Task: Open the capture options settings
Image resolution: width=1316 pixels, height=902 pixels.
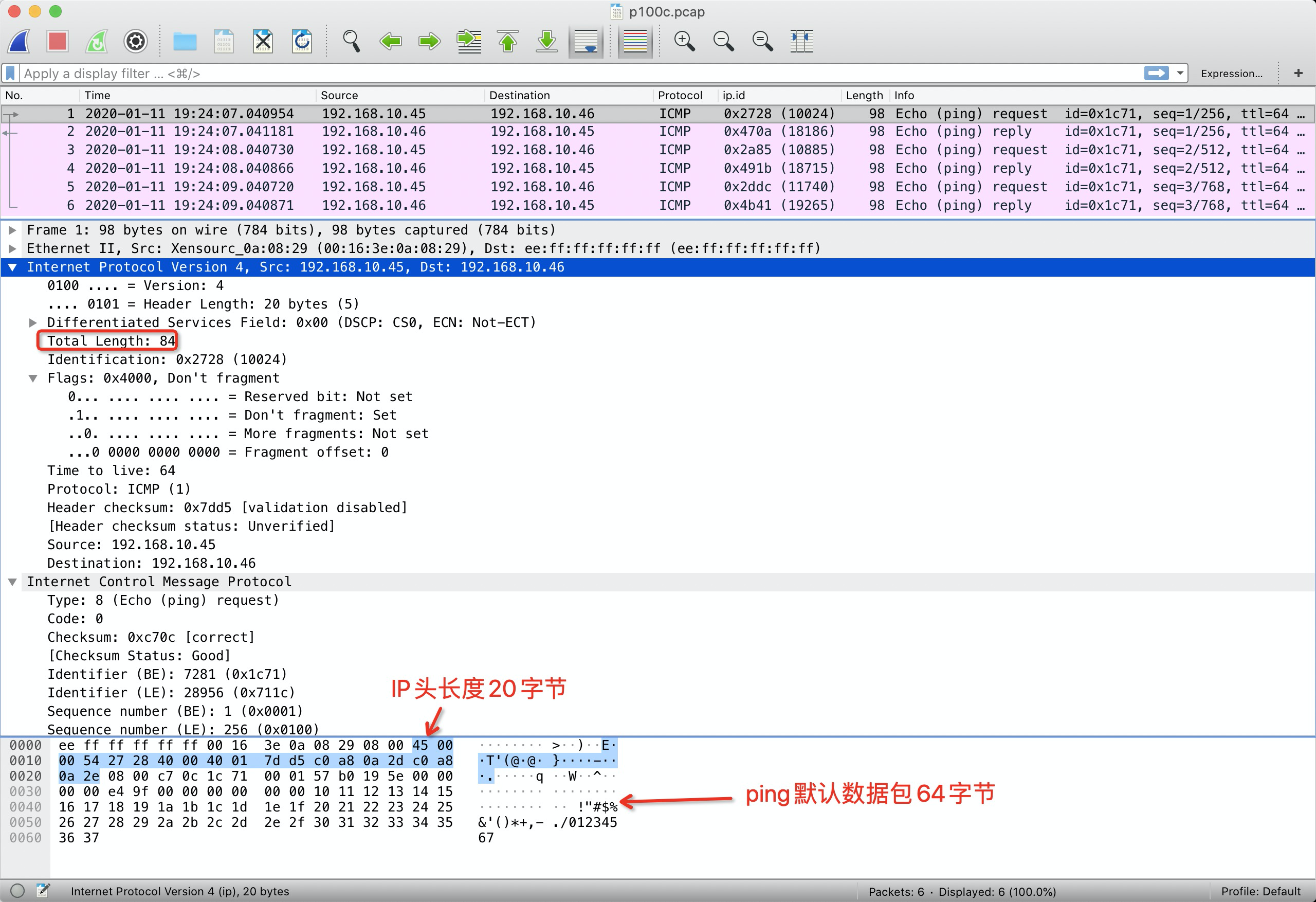Action: 135,41
